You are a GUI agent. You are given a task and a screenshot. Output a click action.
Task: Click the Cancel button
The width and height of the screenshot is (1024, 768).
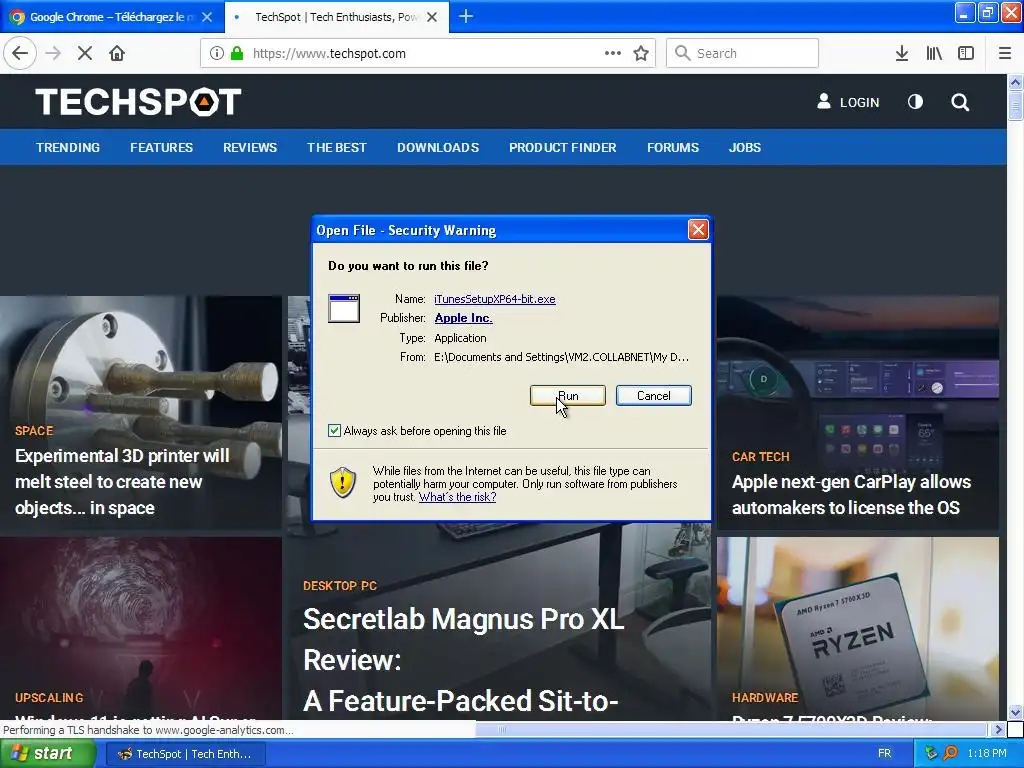[654, 396]
